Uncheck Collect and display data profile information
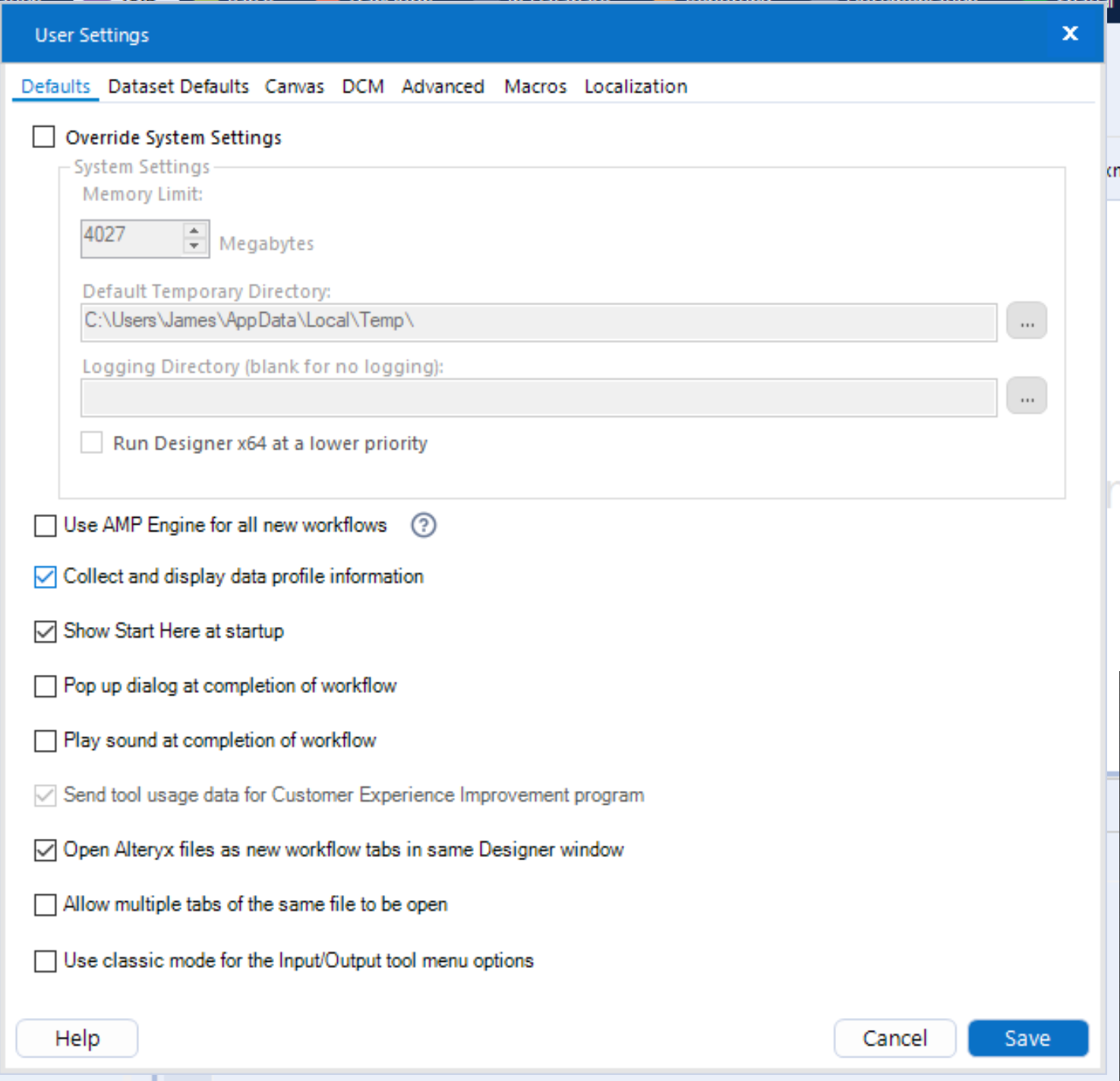The height and width of the screenshot is (1081, 1120). click(46, 577)
